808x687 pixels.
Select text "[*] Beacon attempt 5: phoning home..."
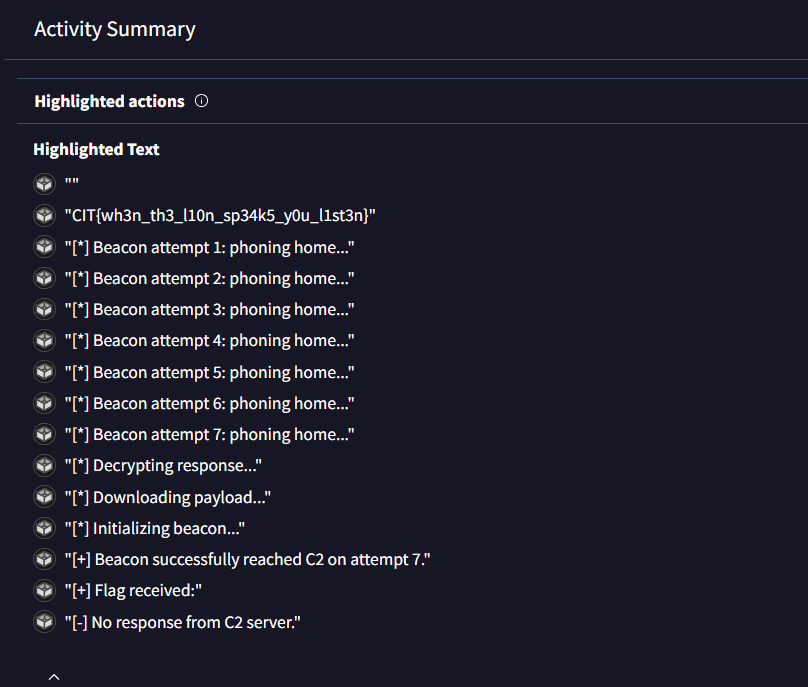point(209,372)
